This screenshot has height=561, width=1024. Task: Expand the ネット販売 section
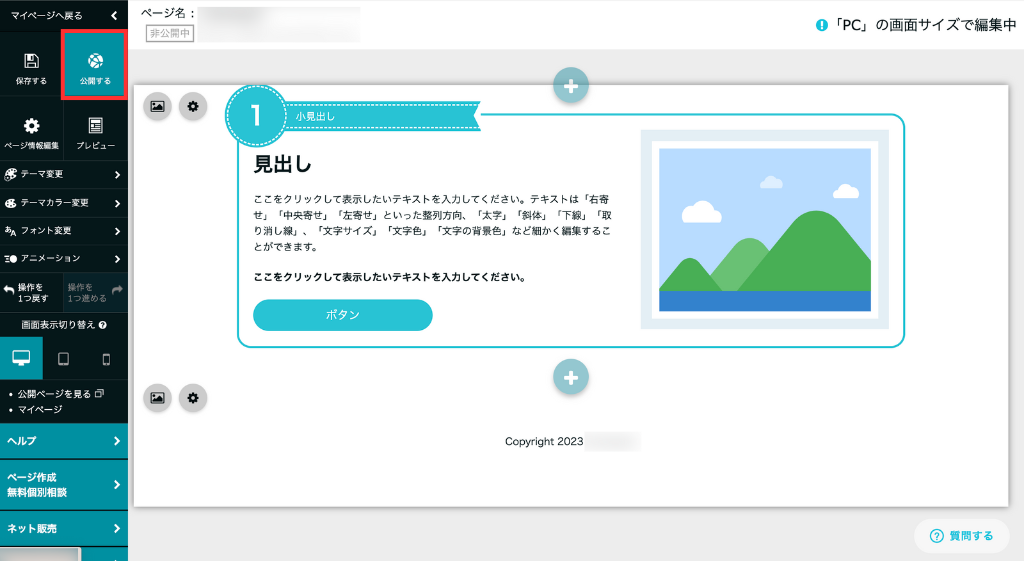click(63, 528)
